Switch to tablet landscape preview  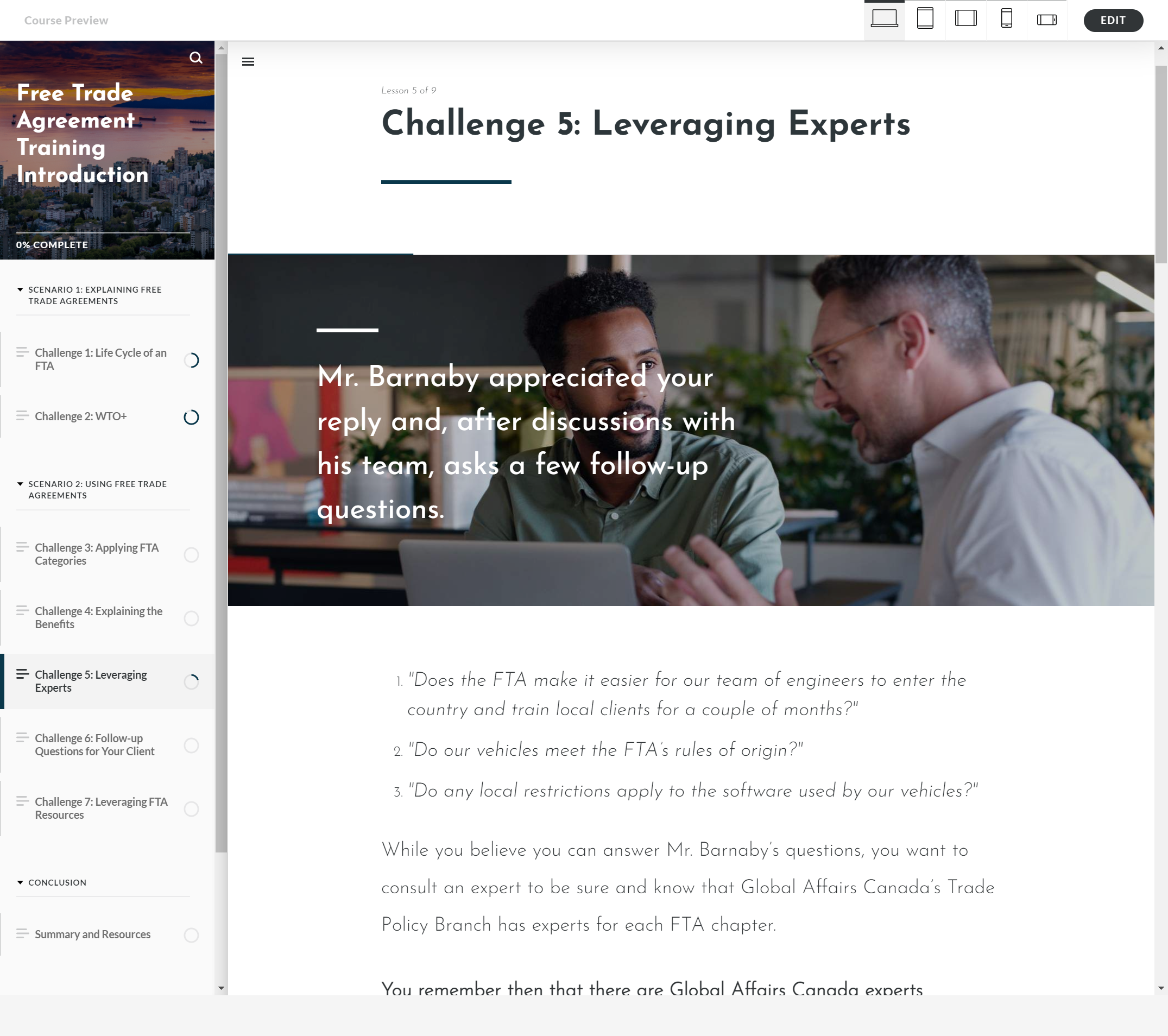(x=965, y=20)
